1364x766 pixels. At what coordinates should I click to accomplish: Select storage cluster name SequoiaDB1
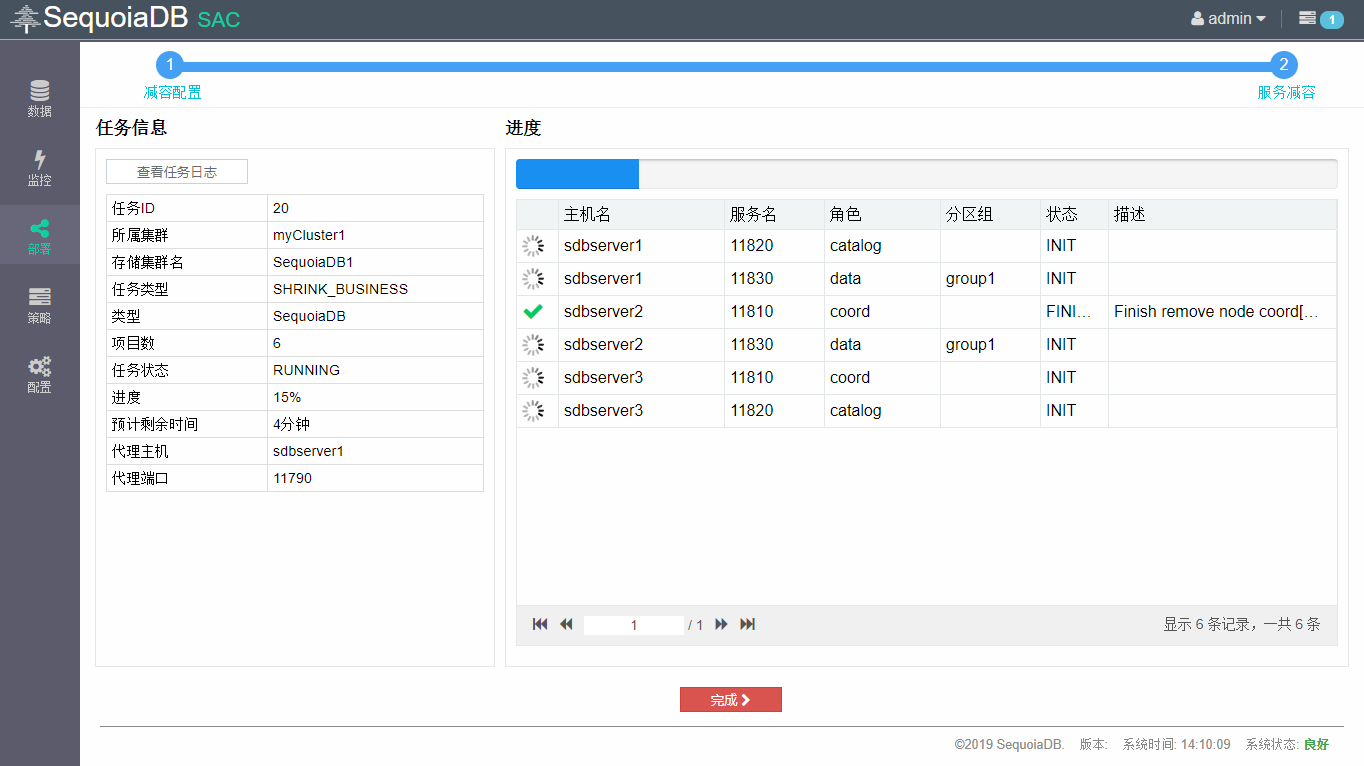(313, 262)
